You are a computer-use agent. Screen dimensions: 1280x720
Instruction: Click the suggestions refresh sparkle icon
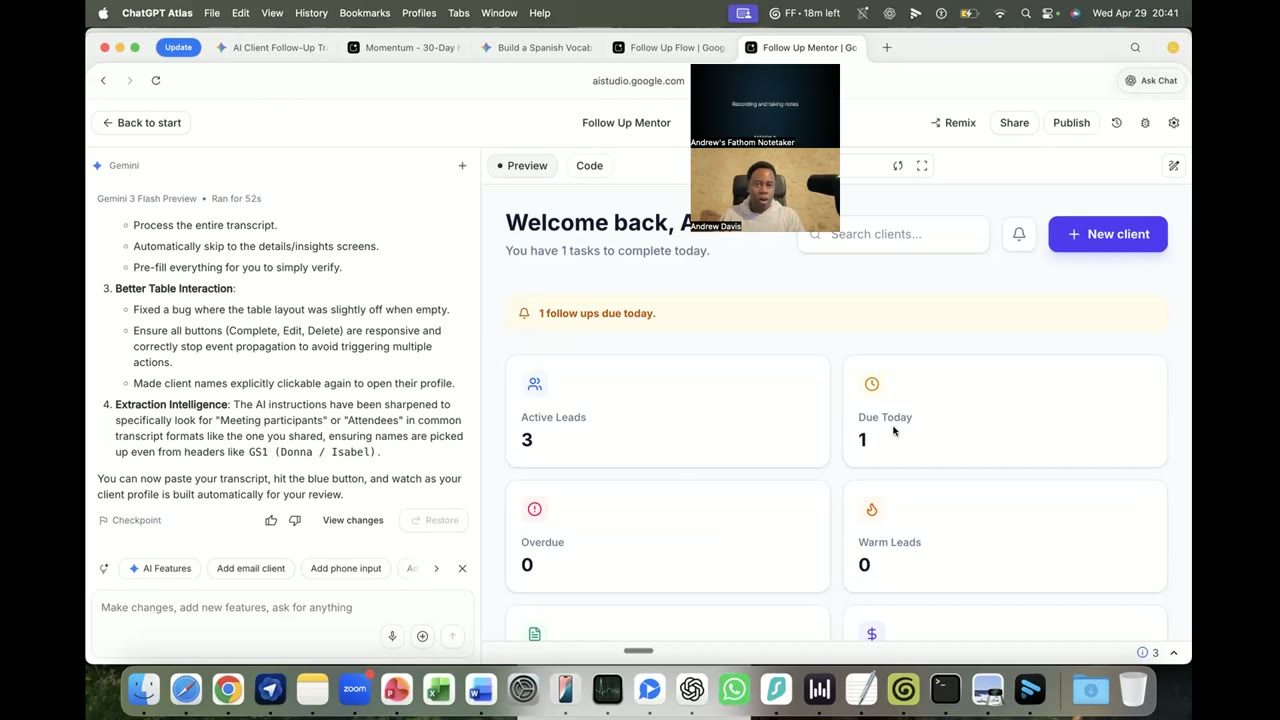click(x=103, y=568)
